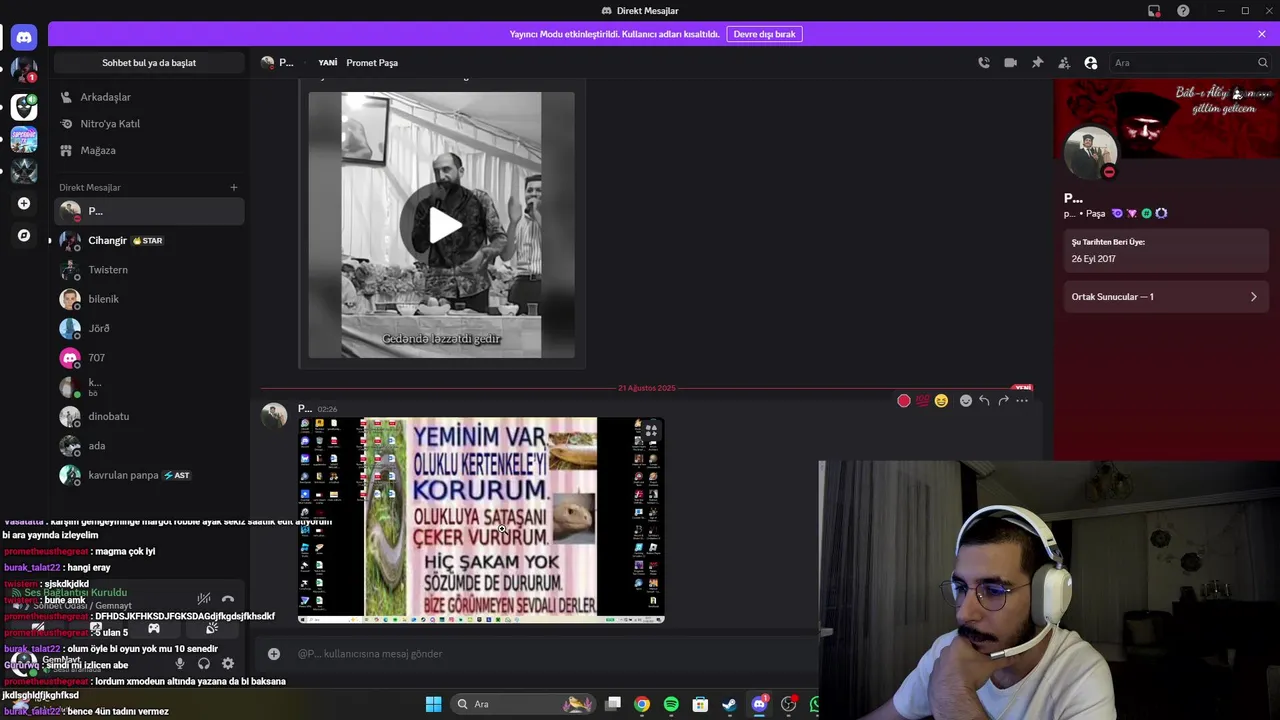Open Google Chrome from taskbar
The height and width of the screenshot is (720, 1280).
642,704
